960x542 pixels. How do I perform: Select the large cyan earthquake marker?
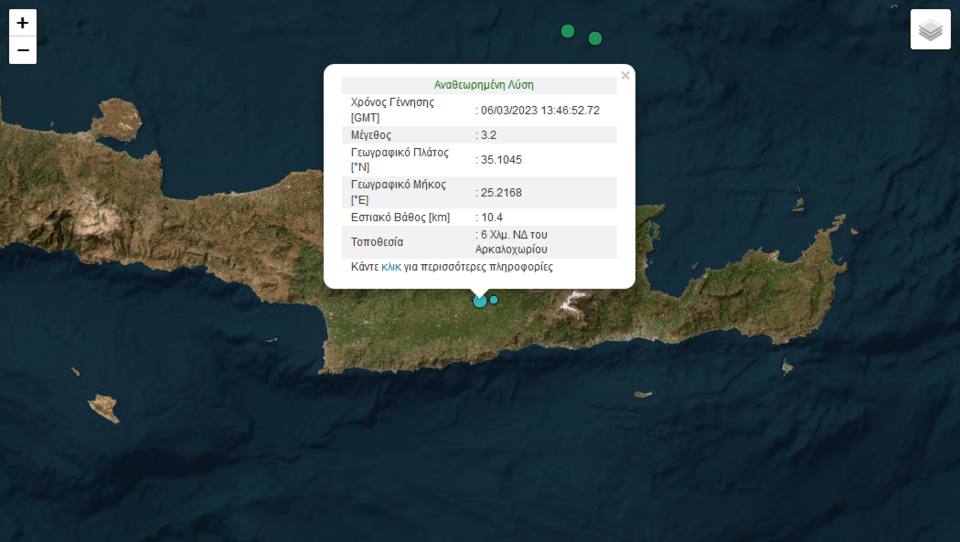[480, 300]
